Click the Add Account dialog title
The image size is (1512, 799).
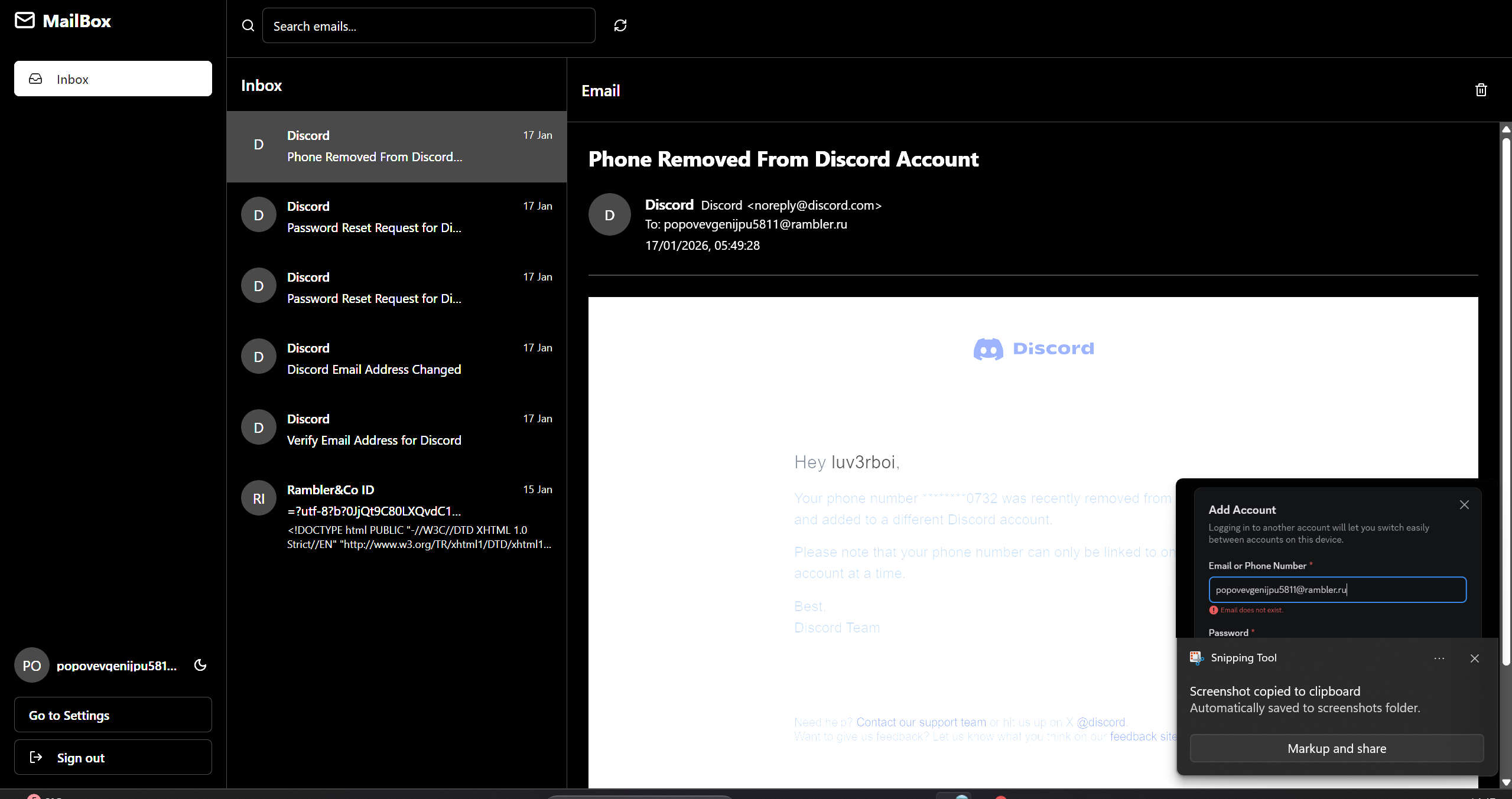(x=1242, y=510)
